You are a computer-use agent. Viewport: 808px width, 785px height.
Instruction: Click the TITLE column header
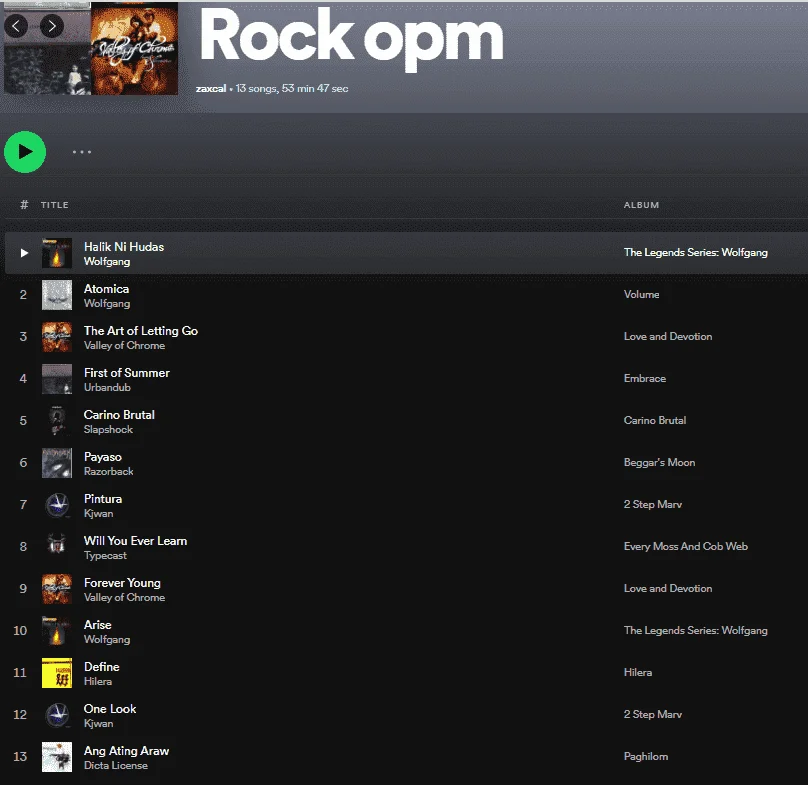(x=55, y=205)
